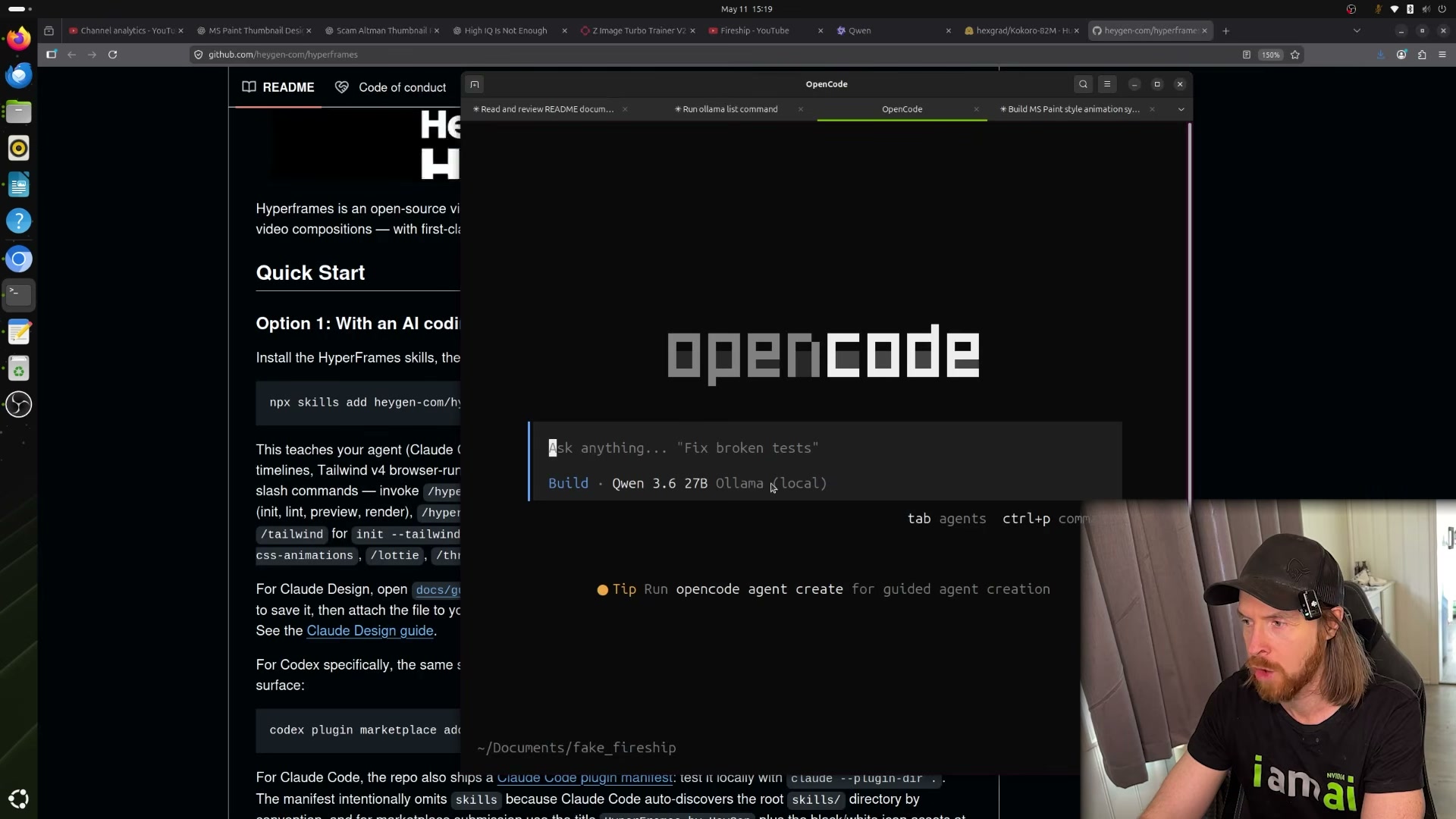Click search icon in OpenCode terminal header

(1083, 84)
